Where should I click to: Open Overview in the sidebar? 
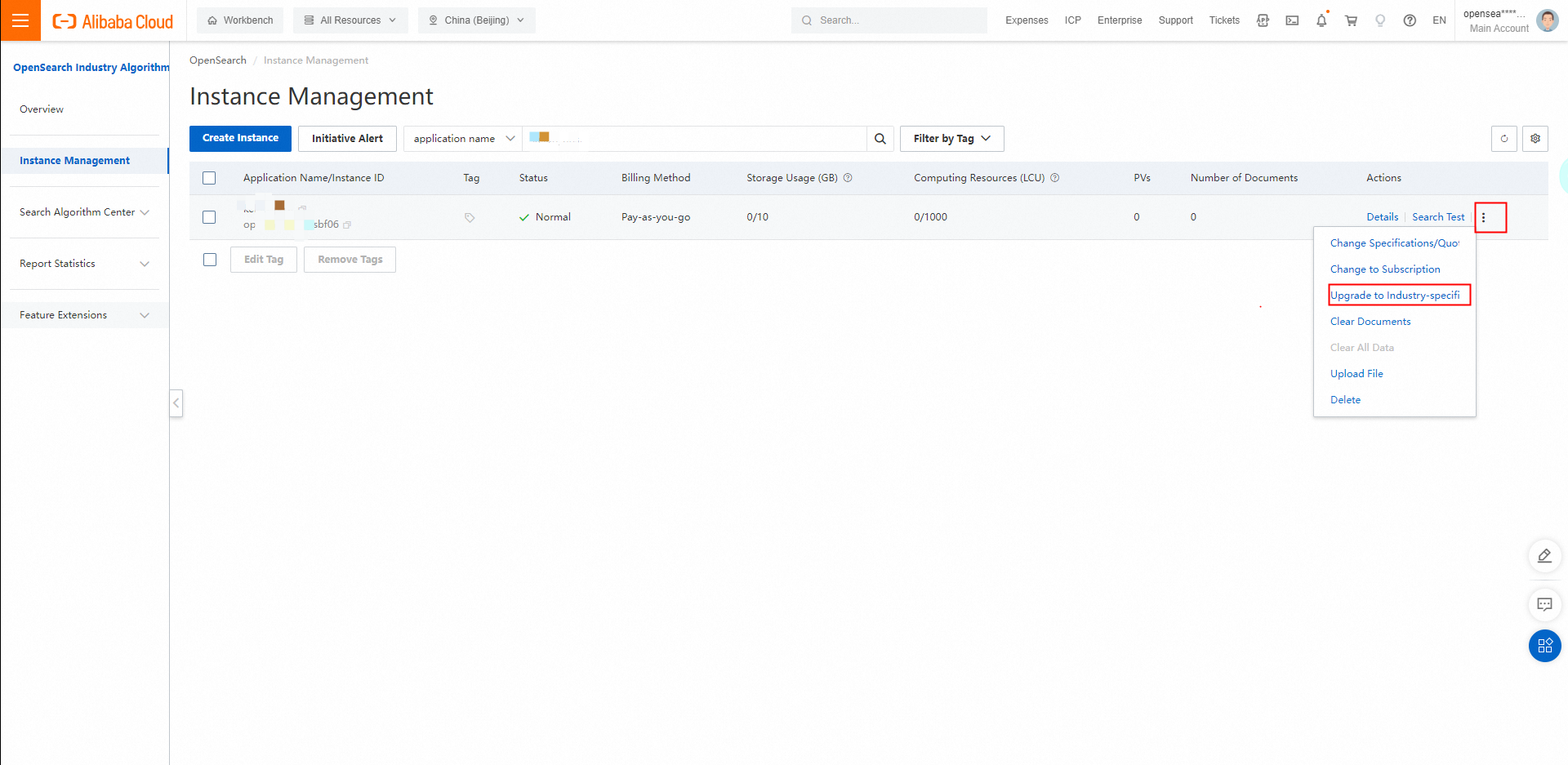42,109
